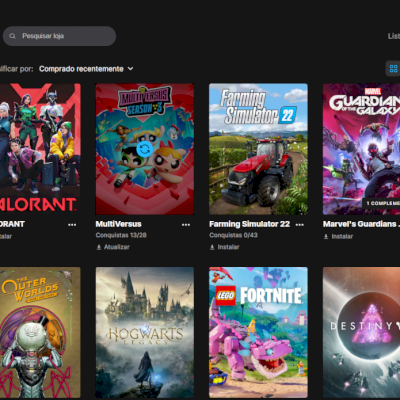The image size is (400, 400).
Task: Click the Marvel's Guardians title text
Action: coord(361,224)
